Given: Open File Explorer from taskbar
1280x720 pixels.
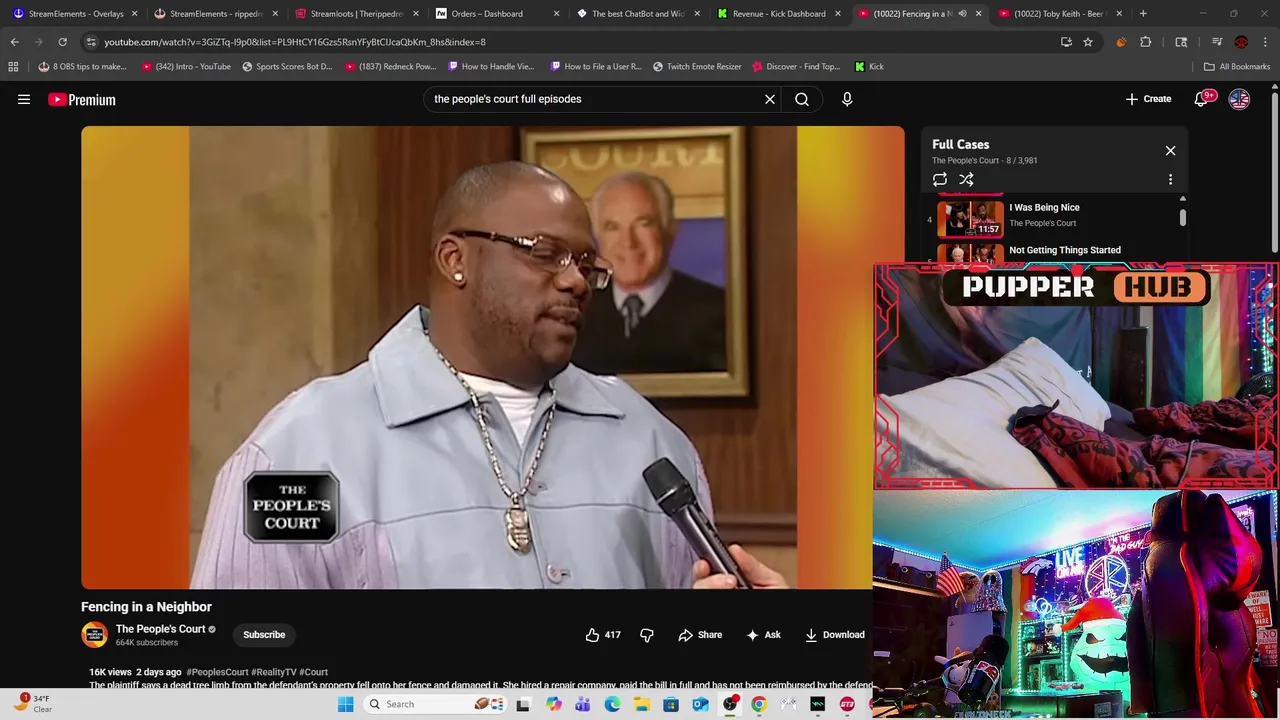Looking at the screenshot, I should coord(641,704).
